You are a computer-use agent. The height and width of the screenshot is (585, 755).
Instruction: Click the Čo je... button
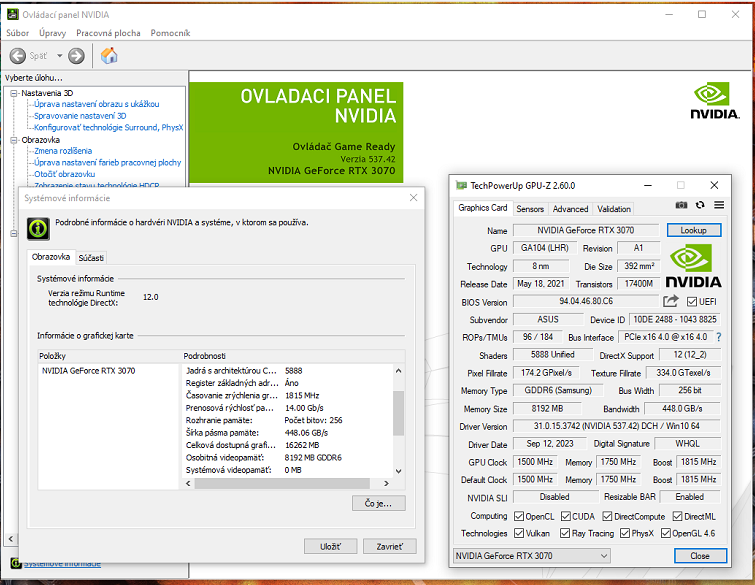378,503
